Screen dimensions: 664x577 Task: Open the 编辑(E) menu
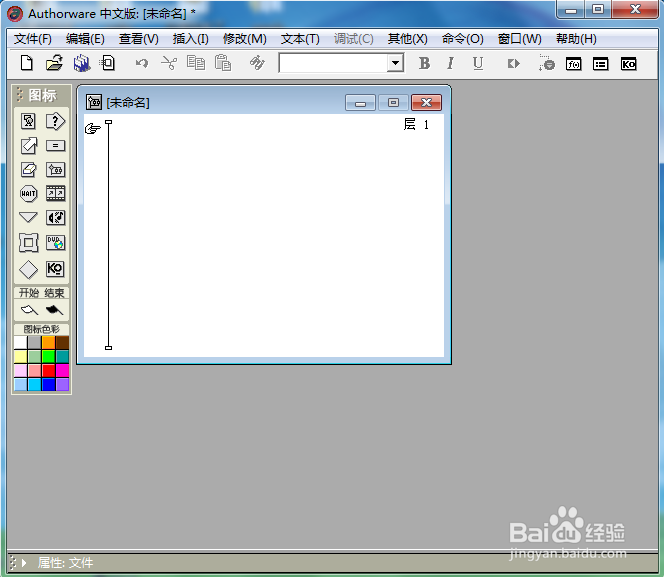coord(85,39)
